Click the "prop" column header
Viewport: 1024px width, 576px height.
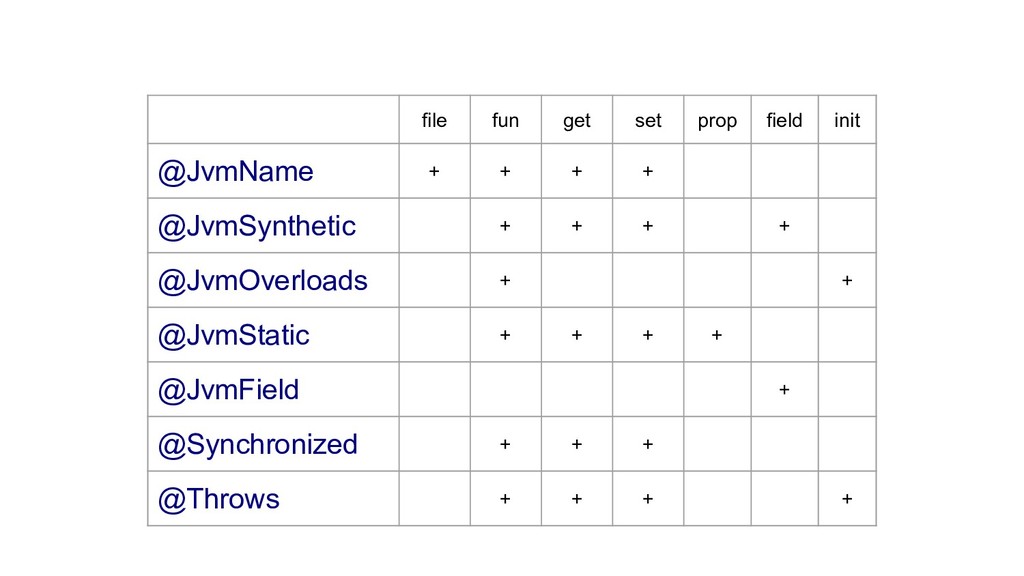(x=717, y=121)
